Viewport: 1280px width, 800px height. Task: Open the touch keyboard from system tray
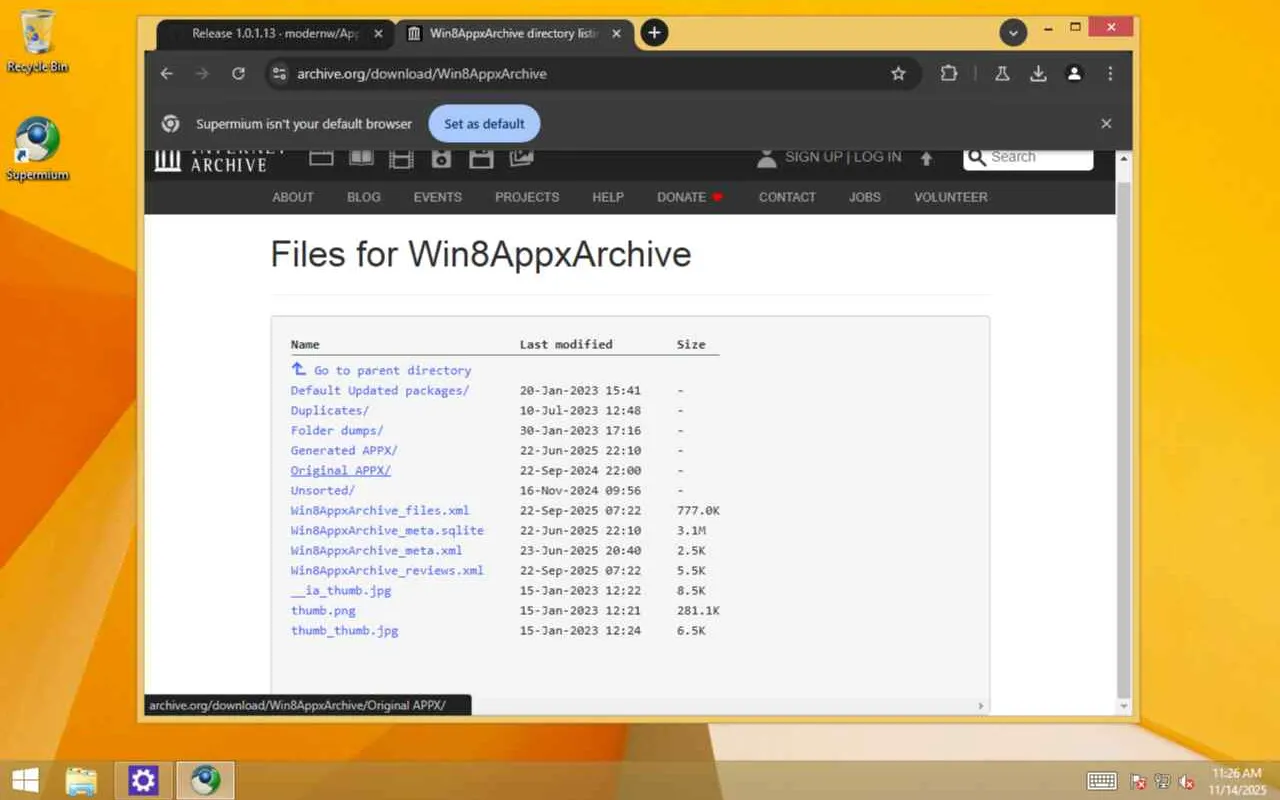[x=1102, y=781]
